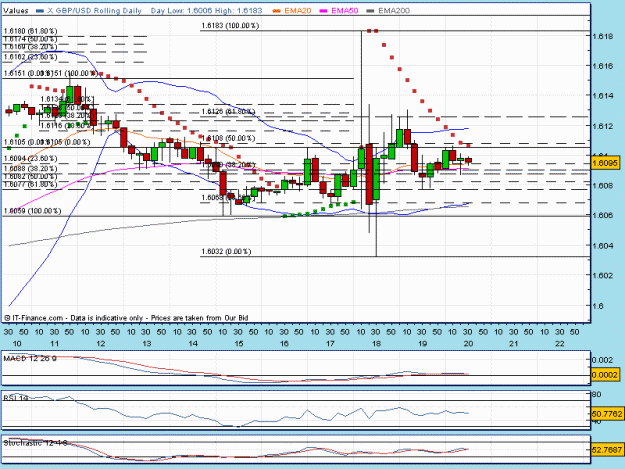Viewport: 625px width, 469px height.
Task: Click Fibonacci label '1.6108 (50.00%)'
Action: tap(228, 138)
